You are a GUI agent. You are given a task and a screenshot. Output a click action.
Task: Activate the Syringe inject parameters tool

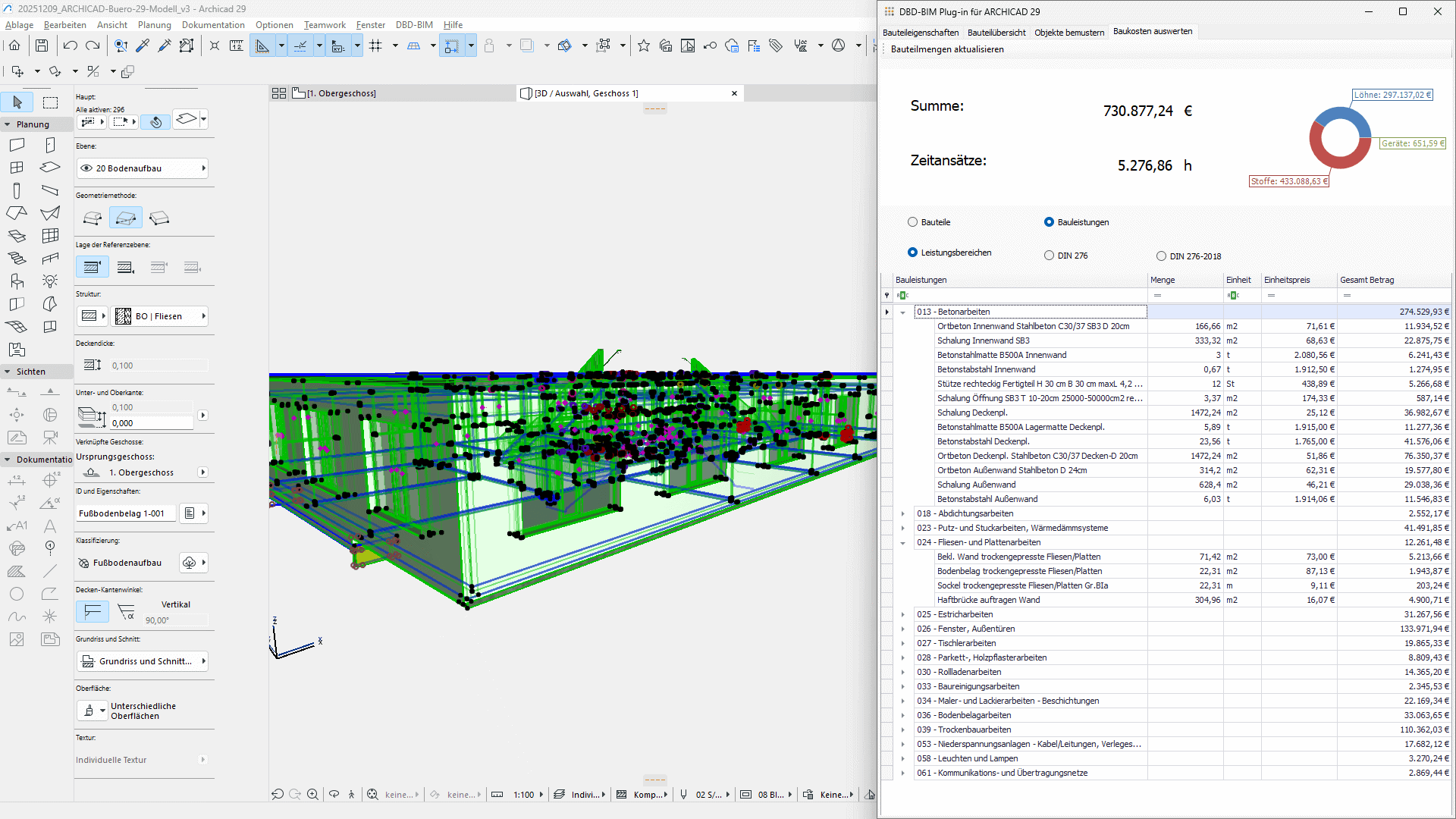coord(164,45)
